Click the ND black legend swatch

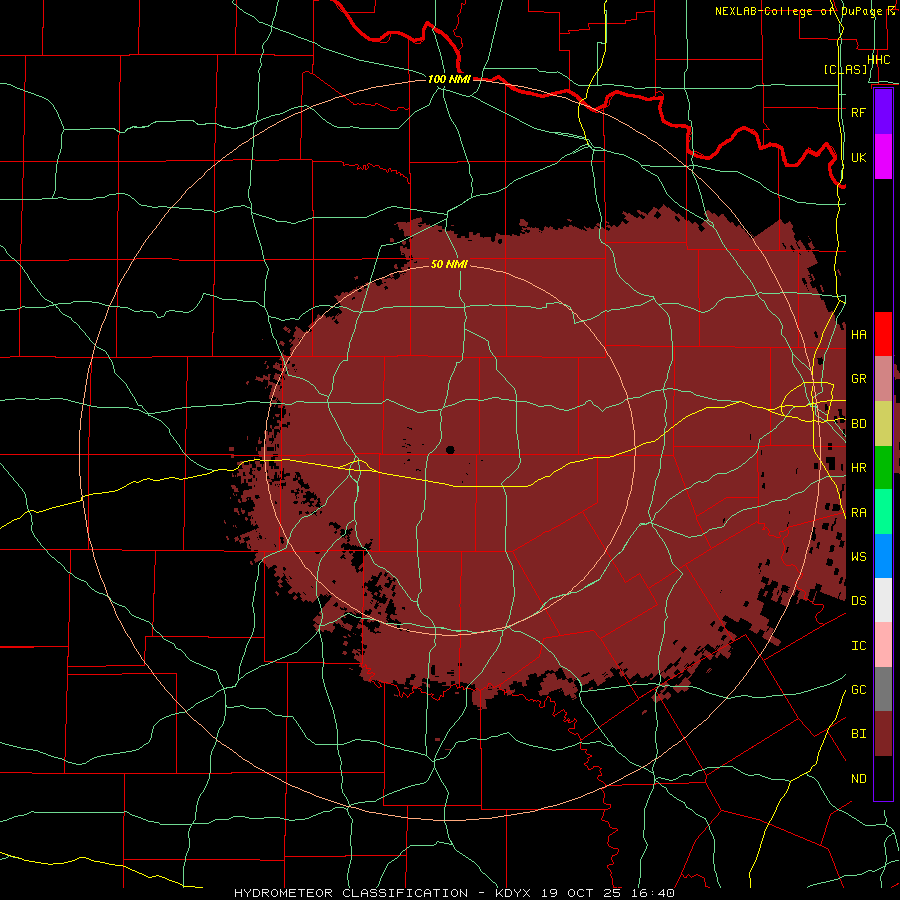[883, 778]
